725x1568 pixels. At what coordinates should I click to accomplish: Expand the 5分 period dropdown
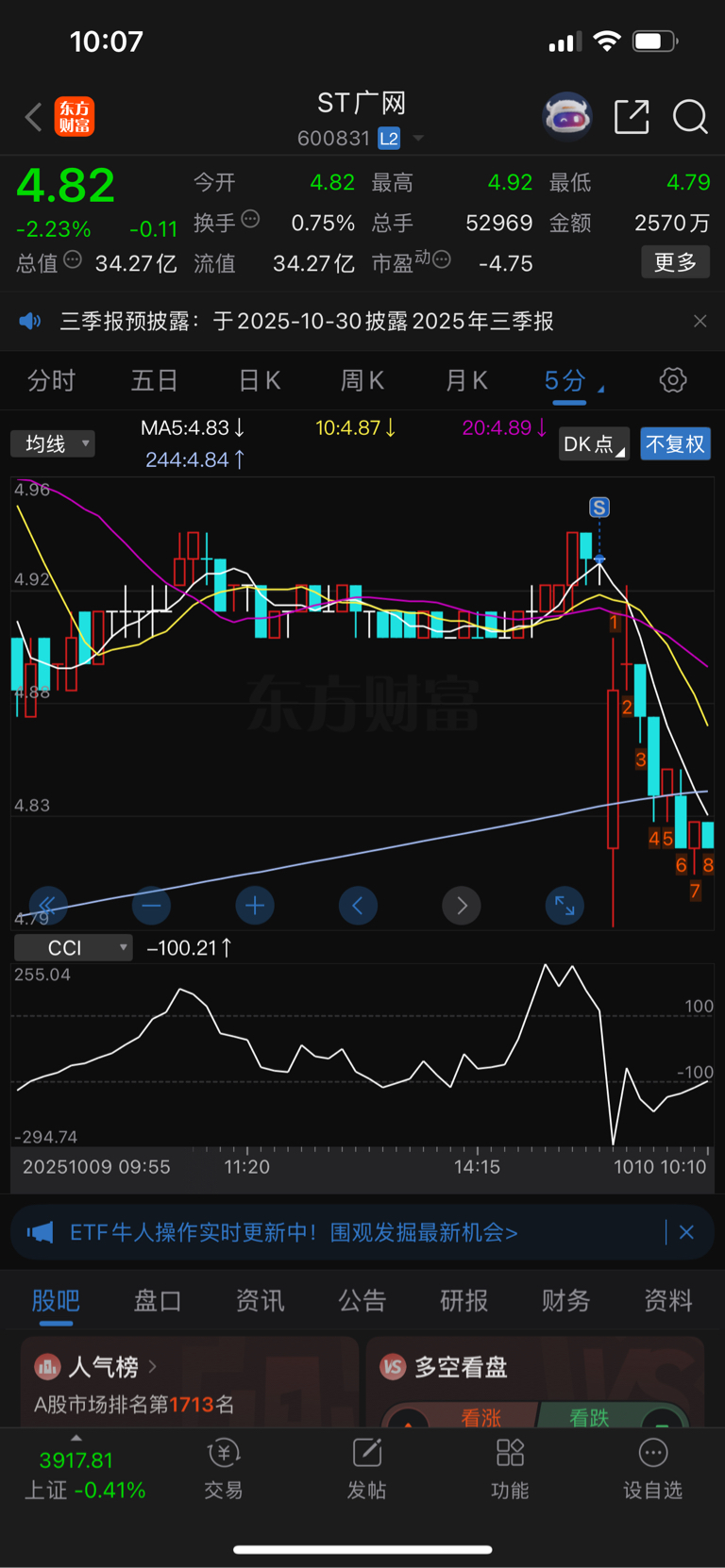tap(573, 380)
